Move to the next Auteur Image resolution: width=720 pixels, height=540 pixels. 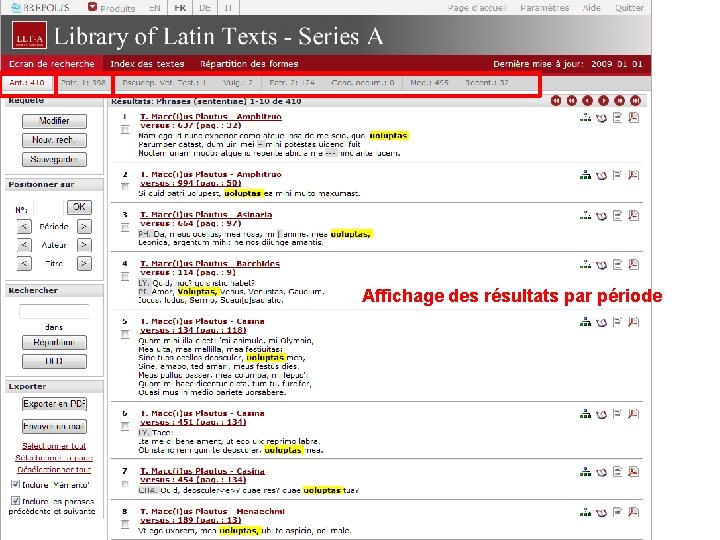click(x=84, y=245)
